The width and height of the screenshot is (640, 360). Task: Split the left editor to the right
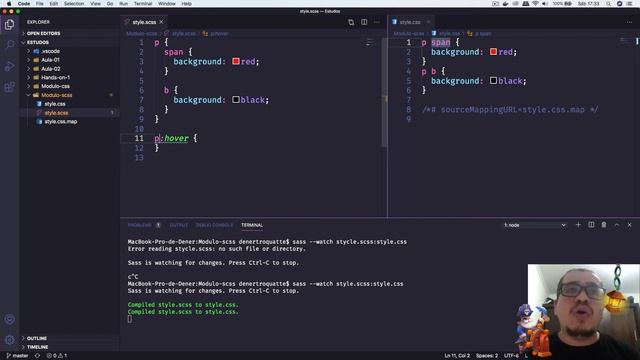364,22
